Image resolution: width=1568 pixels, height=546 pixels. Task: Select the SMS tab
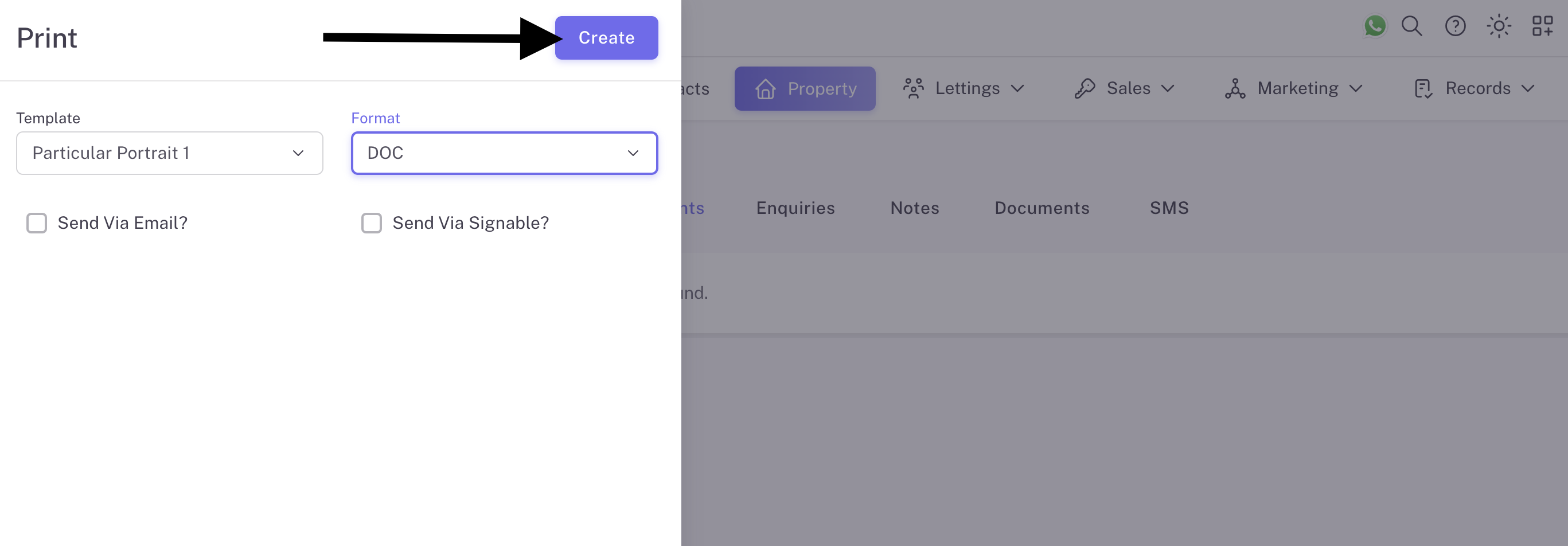click(1169, 208)
